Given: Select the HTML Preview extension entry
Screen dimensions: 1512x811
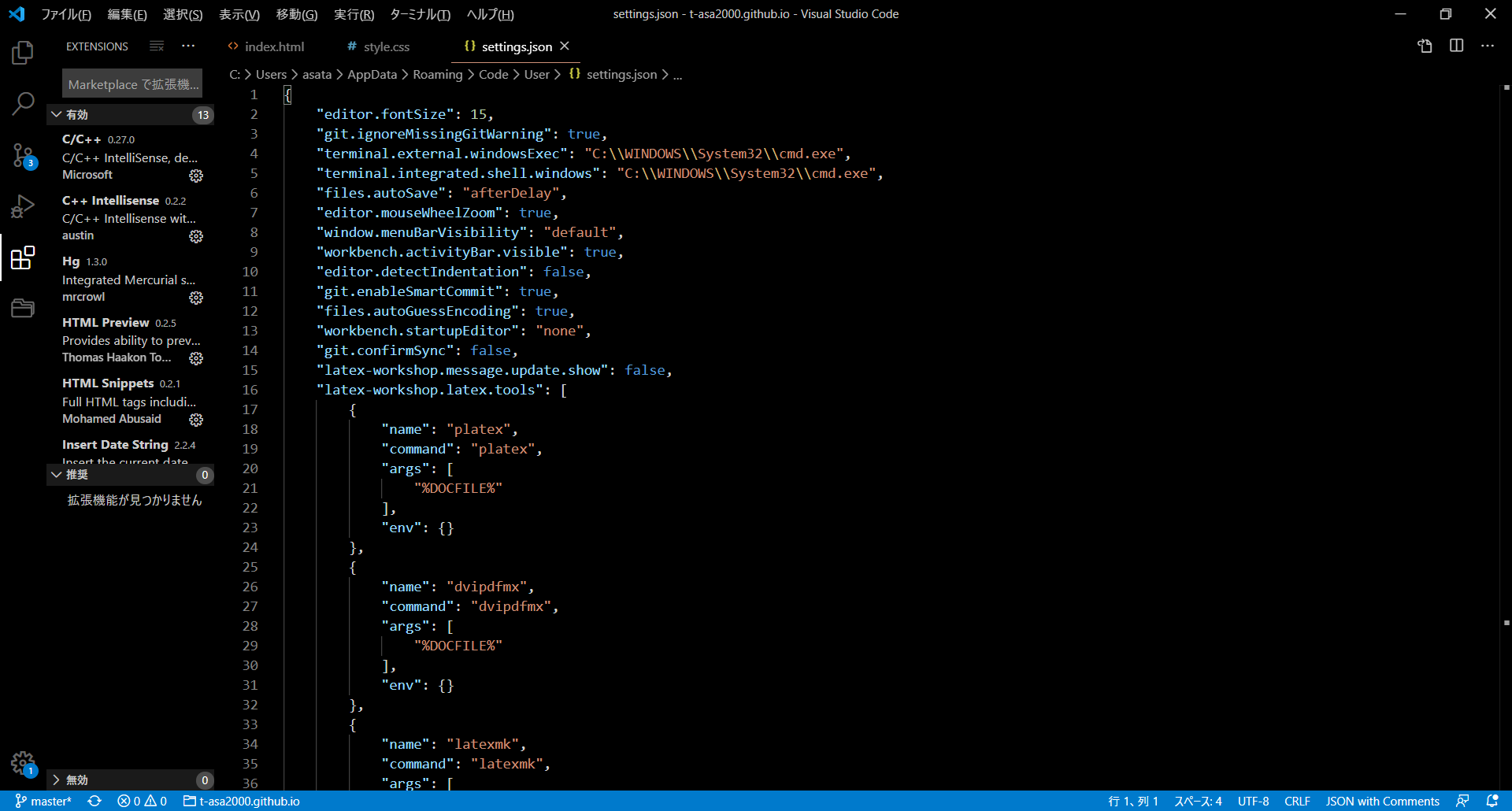Looking at the screenshot, I should (x=130, y=340).
